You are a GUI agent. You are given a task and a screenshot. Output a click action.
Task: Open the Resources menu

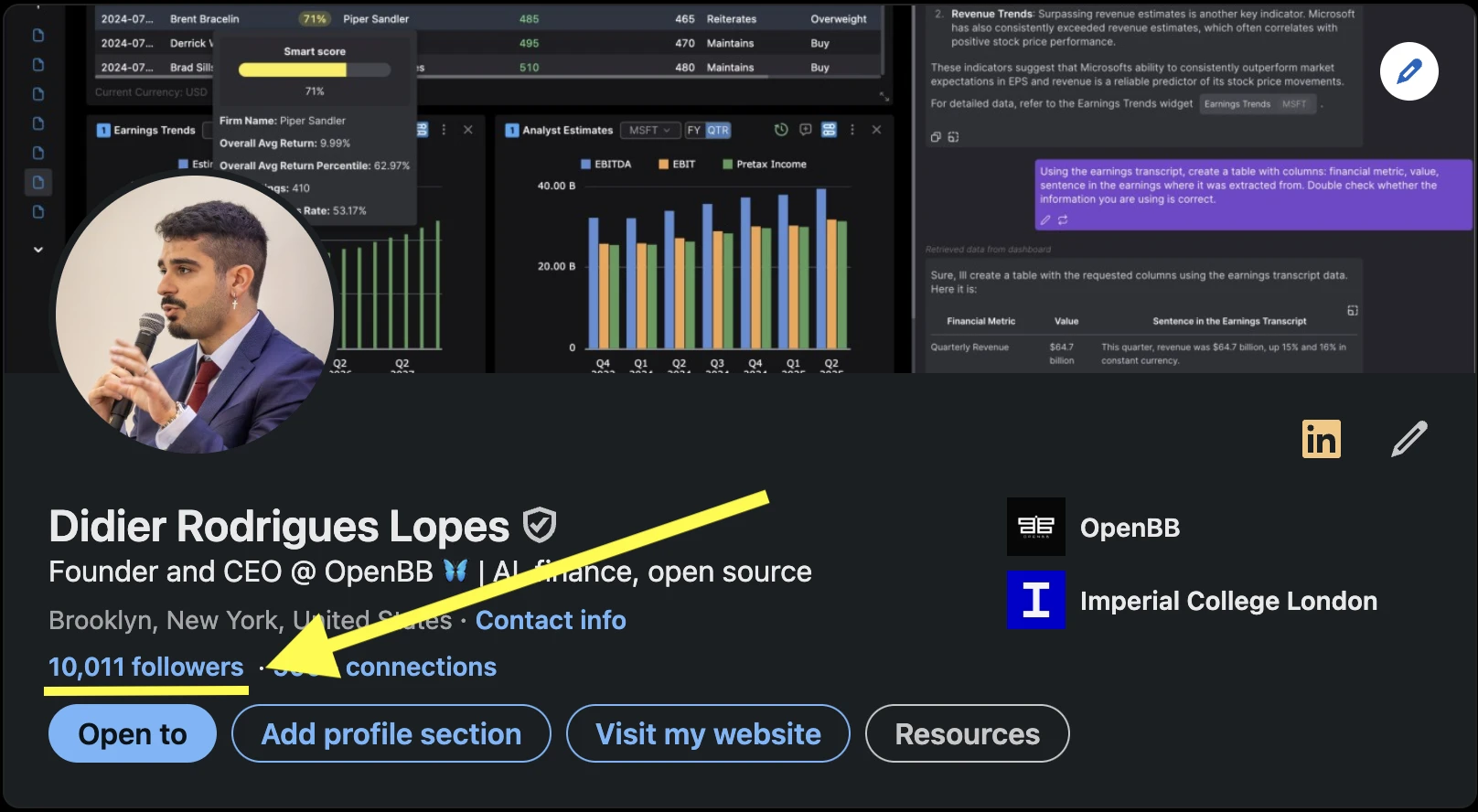(x=967, y=733)
